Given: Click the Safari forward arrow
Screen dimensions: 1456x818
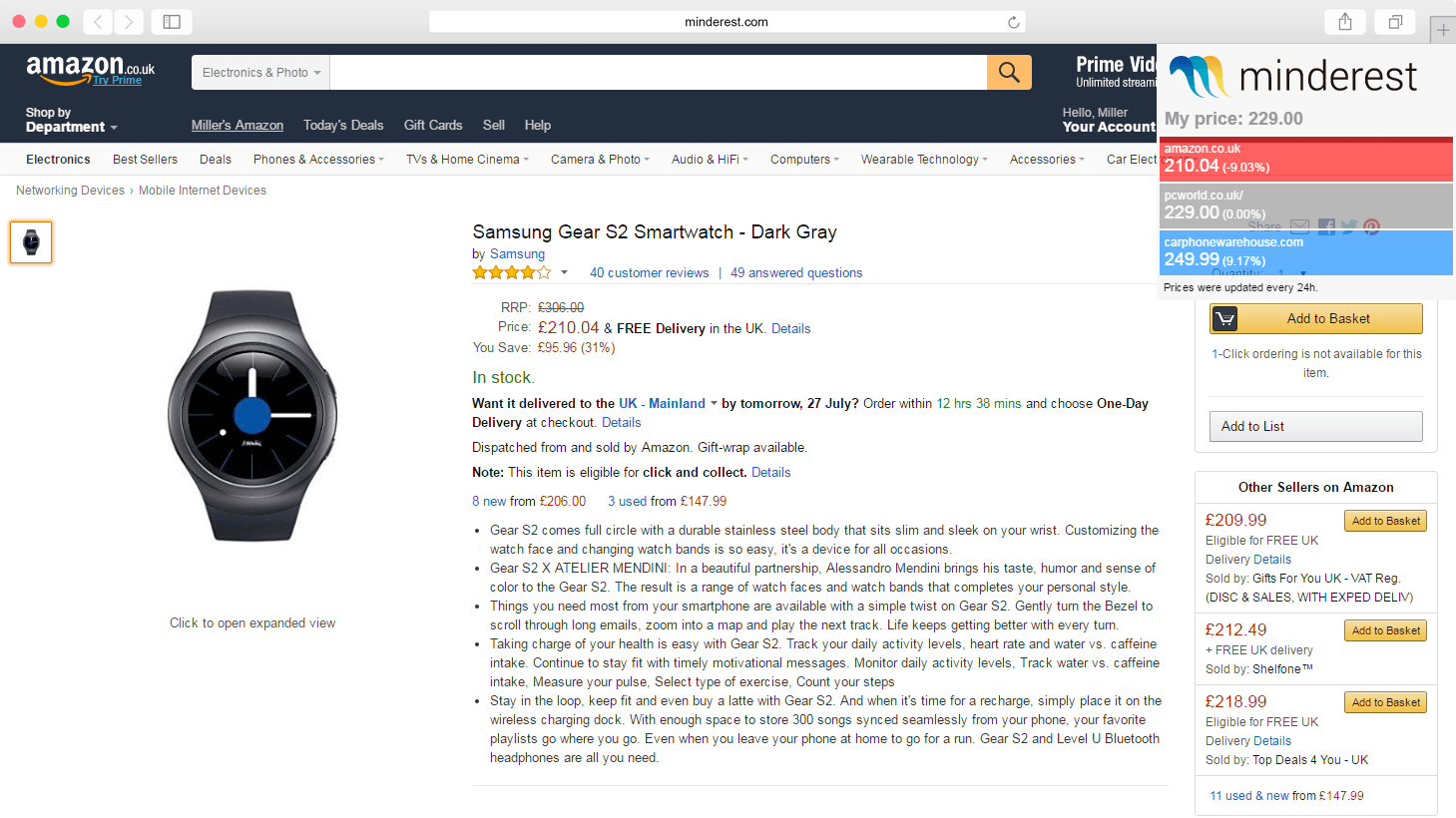Looking at the screenshot, I should coord(129,22).
